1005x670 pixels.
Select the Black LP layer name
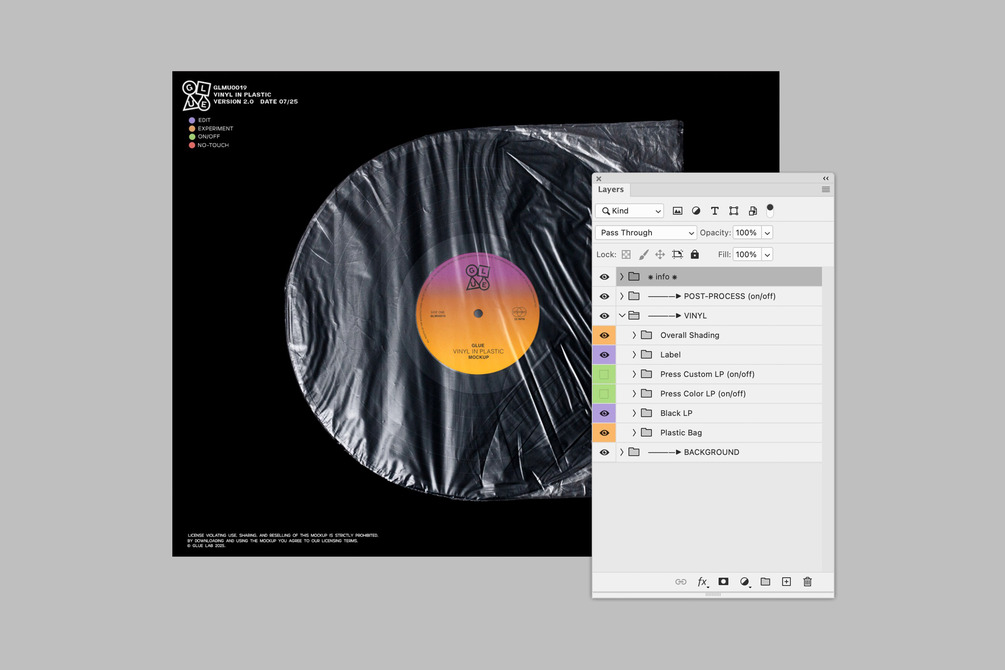676,413
